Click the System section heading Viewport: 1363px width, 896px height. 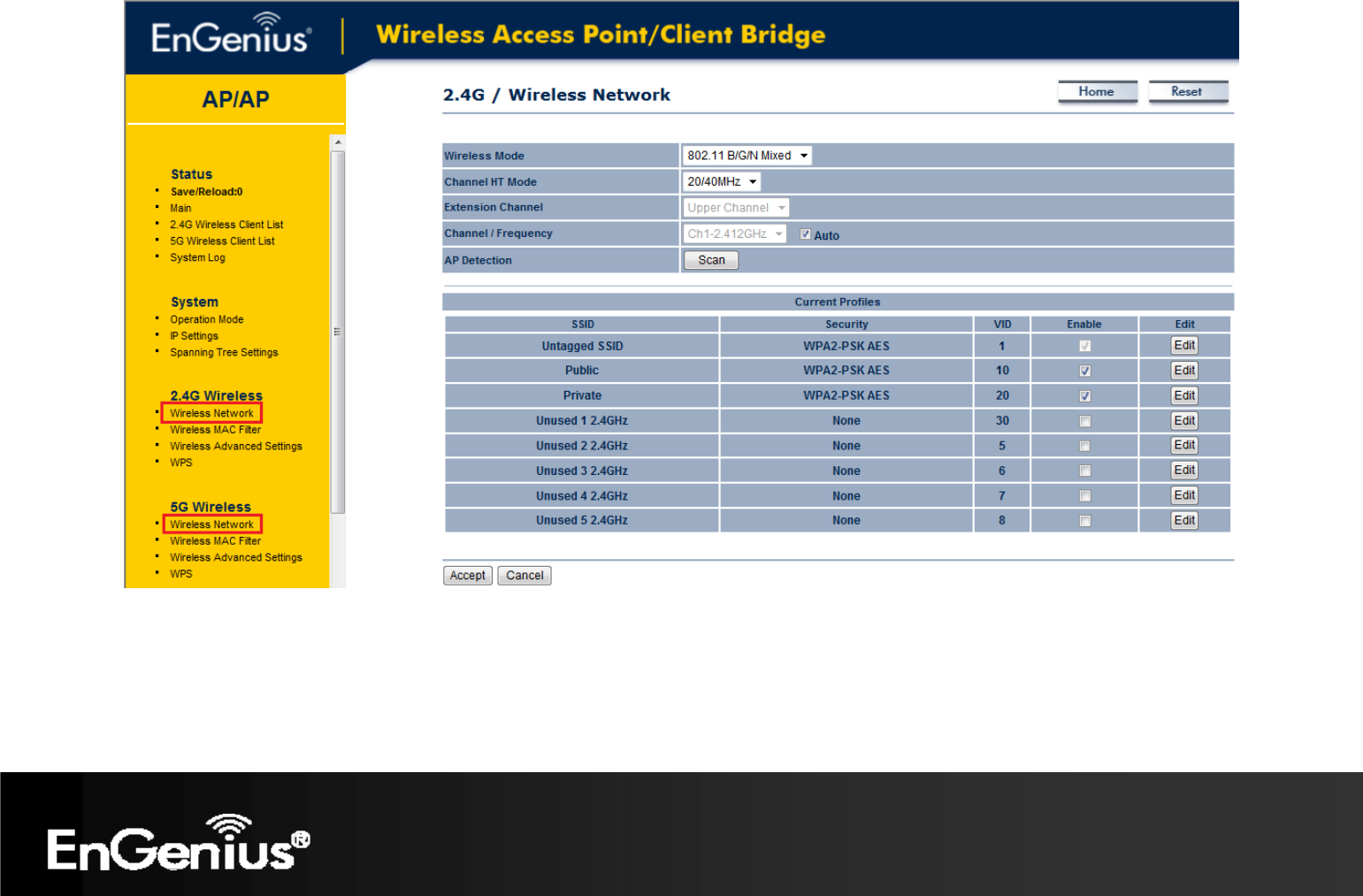pyautogui.click(x=194, y=302)
